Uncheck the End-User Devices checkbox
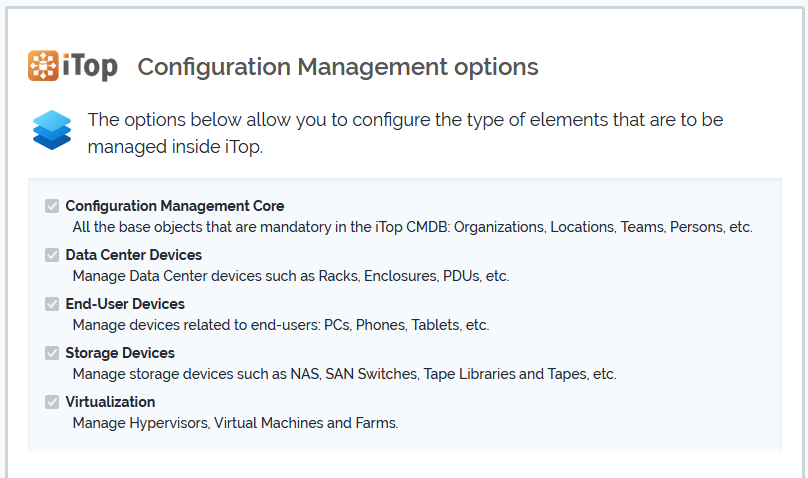Screen dimensions: 808x478 tap(52, 304)
